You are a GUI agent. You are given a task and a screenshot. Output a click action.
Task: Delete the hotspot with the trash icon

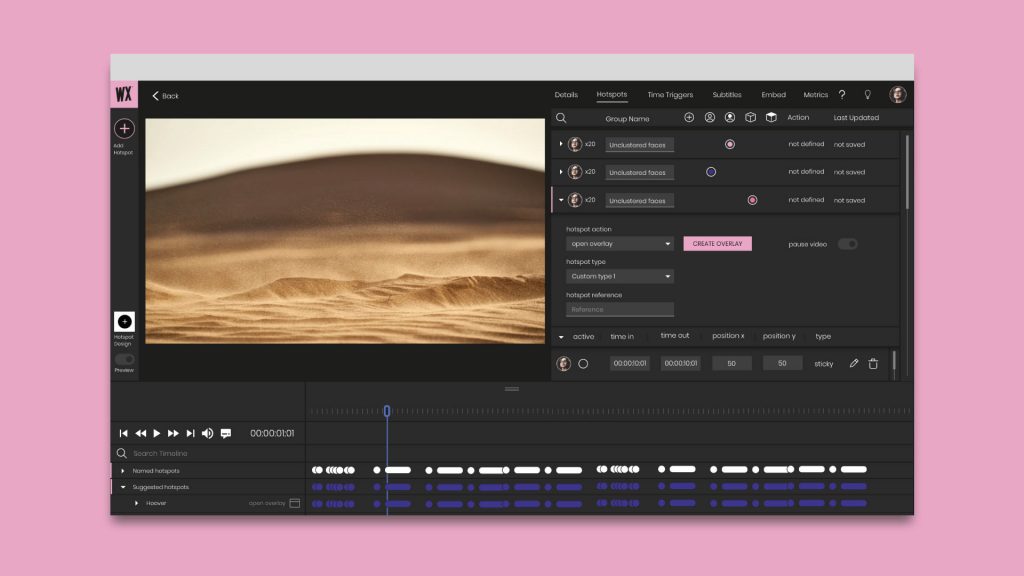click(873, 364)
